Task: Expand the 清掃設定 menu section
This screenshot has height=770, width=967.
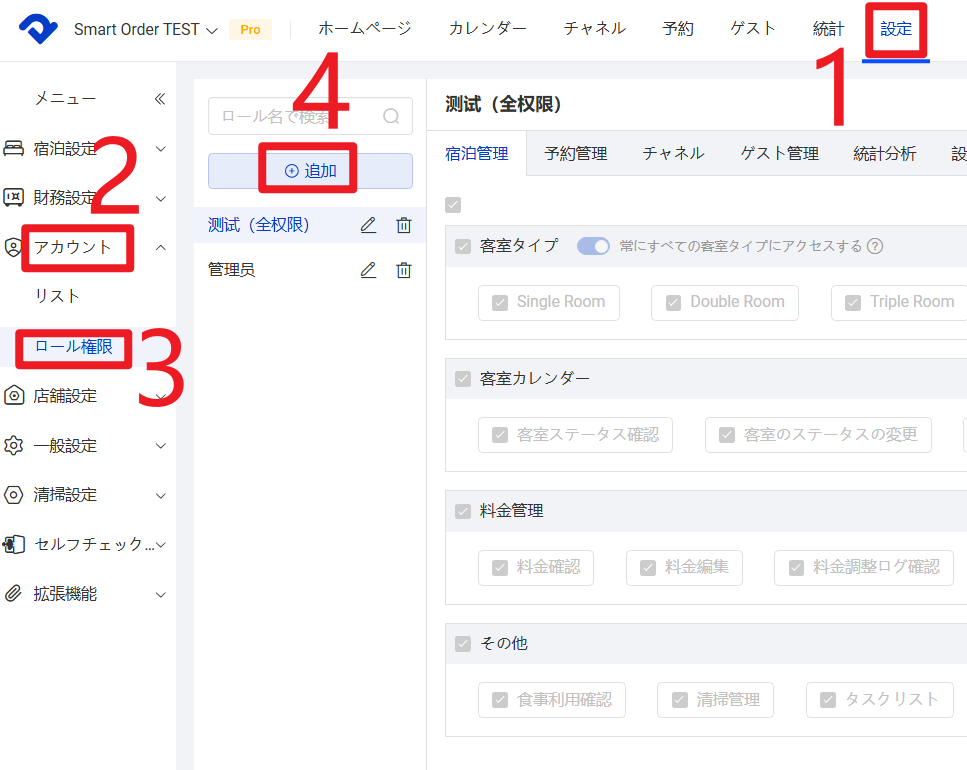Action: (160, 495)
